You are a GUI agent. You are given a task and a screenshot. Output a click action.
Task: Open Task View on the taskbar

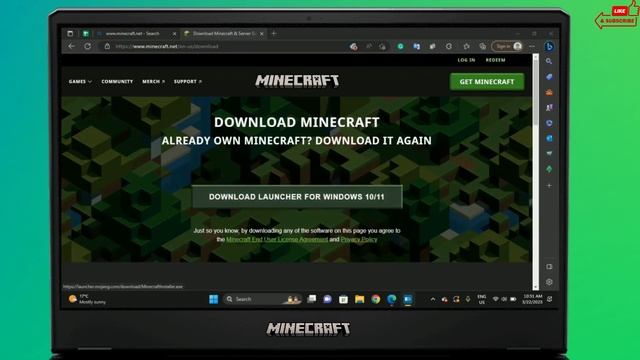pyautogui.click(x=311, y=299)
